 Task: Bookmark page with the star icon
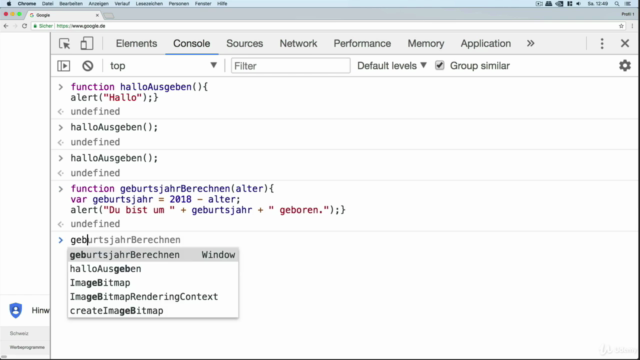point(621,26)
